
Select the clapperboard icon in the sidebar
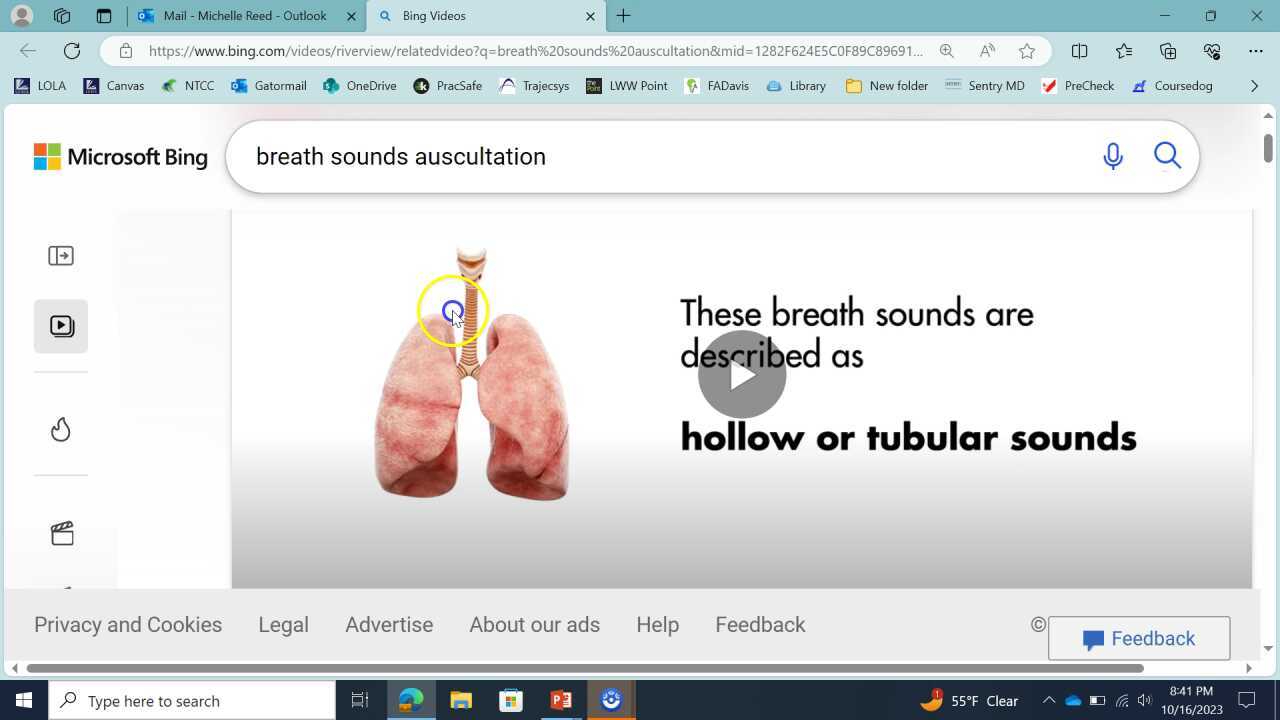pyautogui.click(x=60, y=533)
